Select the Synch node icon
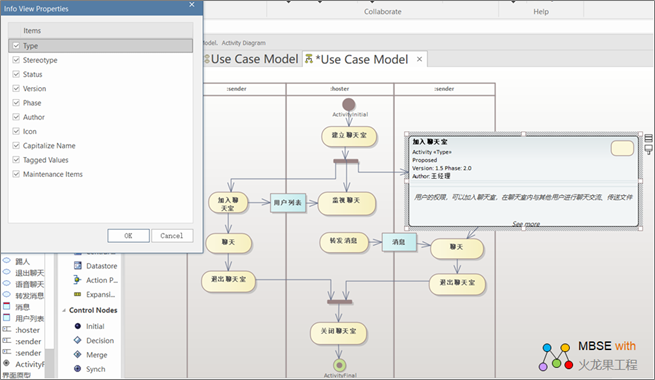The image size is (655, 380). [x=78, y=369]
